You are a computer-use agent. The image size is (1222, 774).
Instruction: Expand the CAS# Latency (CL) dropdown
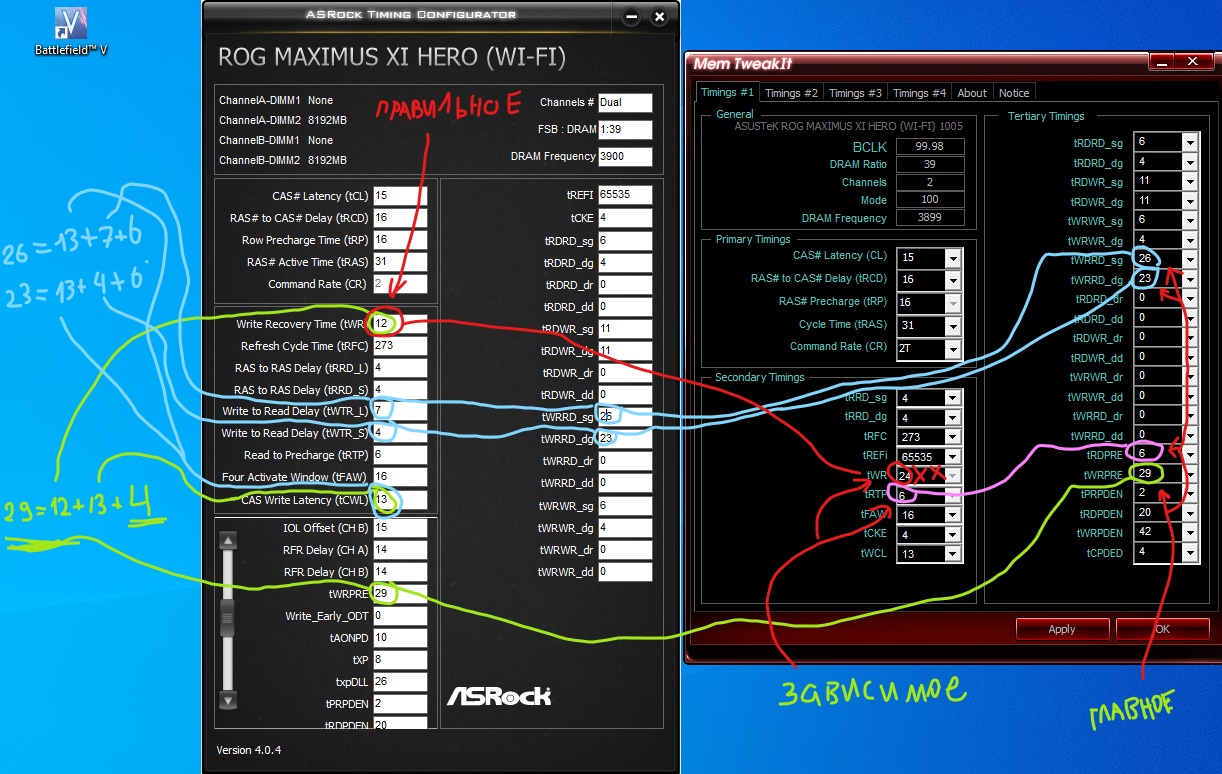click(953, 257)
